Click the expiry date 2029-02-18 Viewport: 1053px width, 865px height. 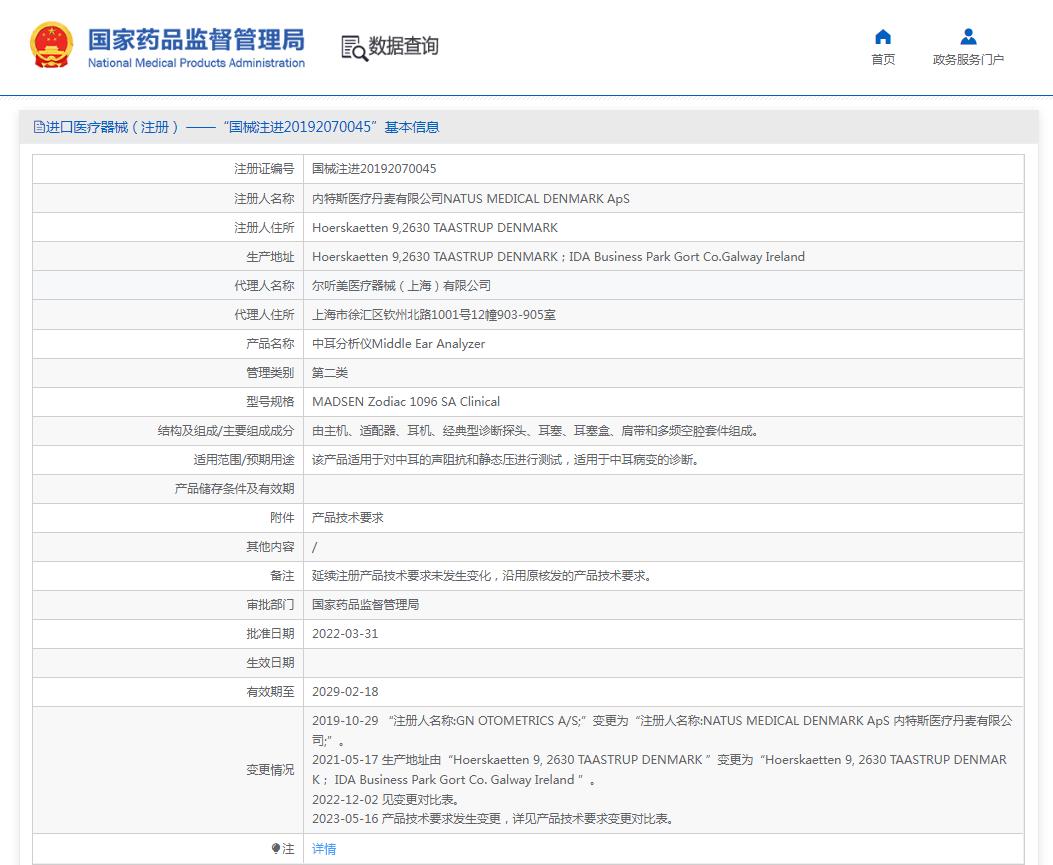point(345,692)
